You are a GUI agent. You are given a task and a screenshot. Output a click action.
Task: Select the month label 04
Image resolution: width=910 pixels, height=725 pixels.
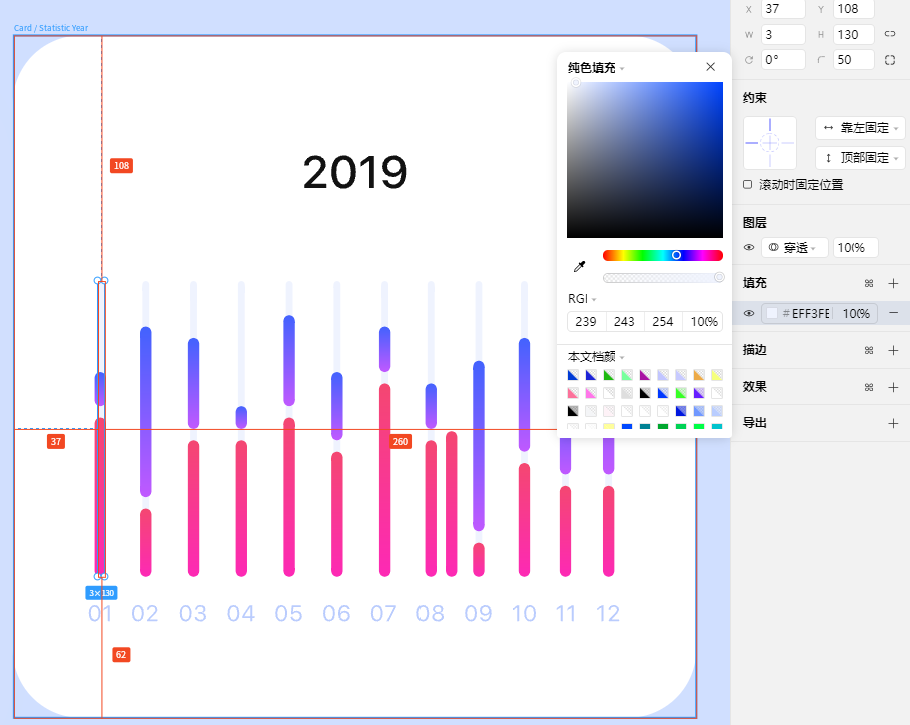241,614
